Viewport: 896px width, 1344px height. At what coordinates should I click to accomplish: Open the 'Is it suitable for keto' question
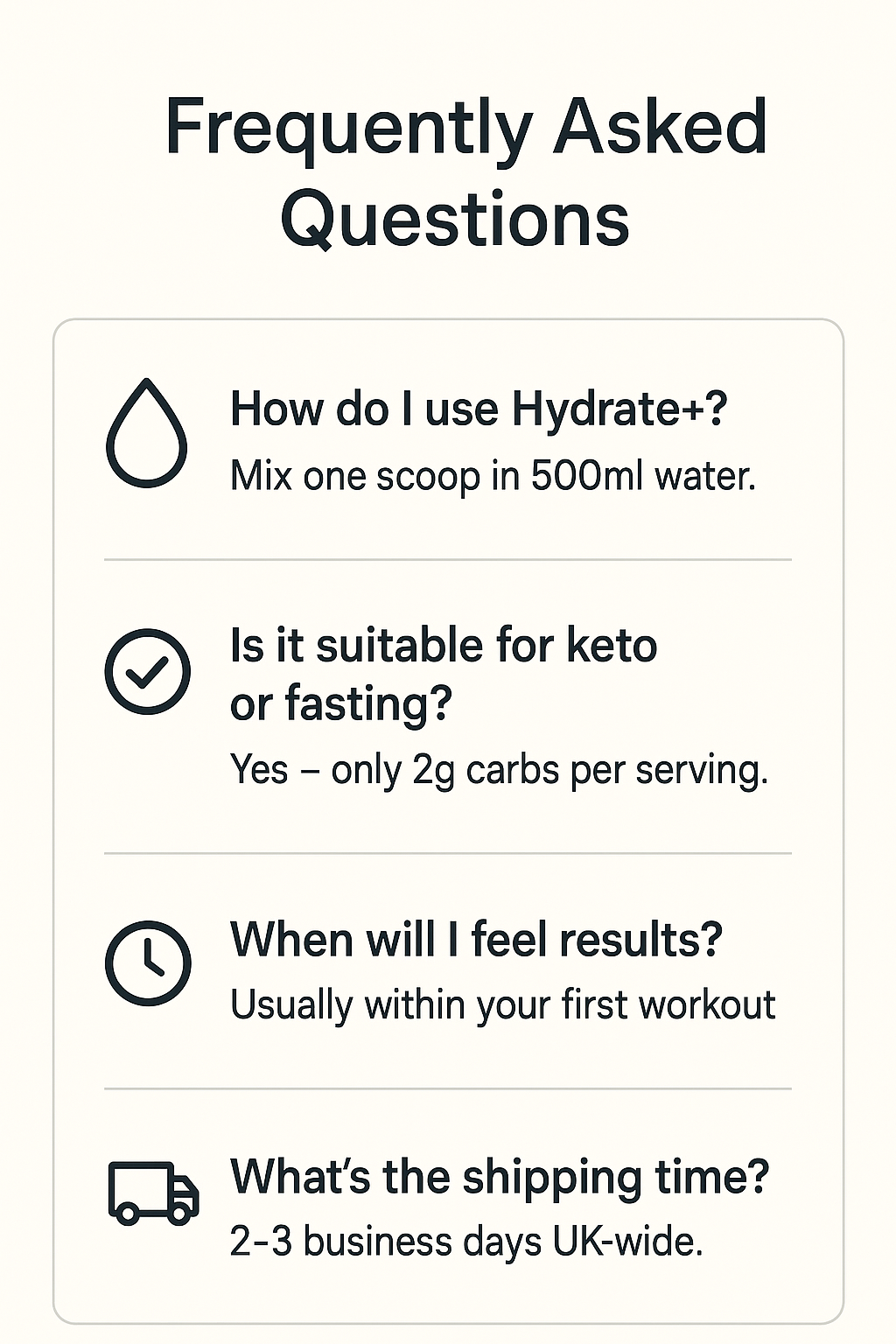(443, 646)
